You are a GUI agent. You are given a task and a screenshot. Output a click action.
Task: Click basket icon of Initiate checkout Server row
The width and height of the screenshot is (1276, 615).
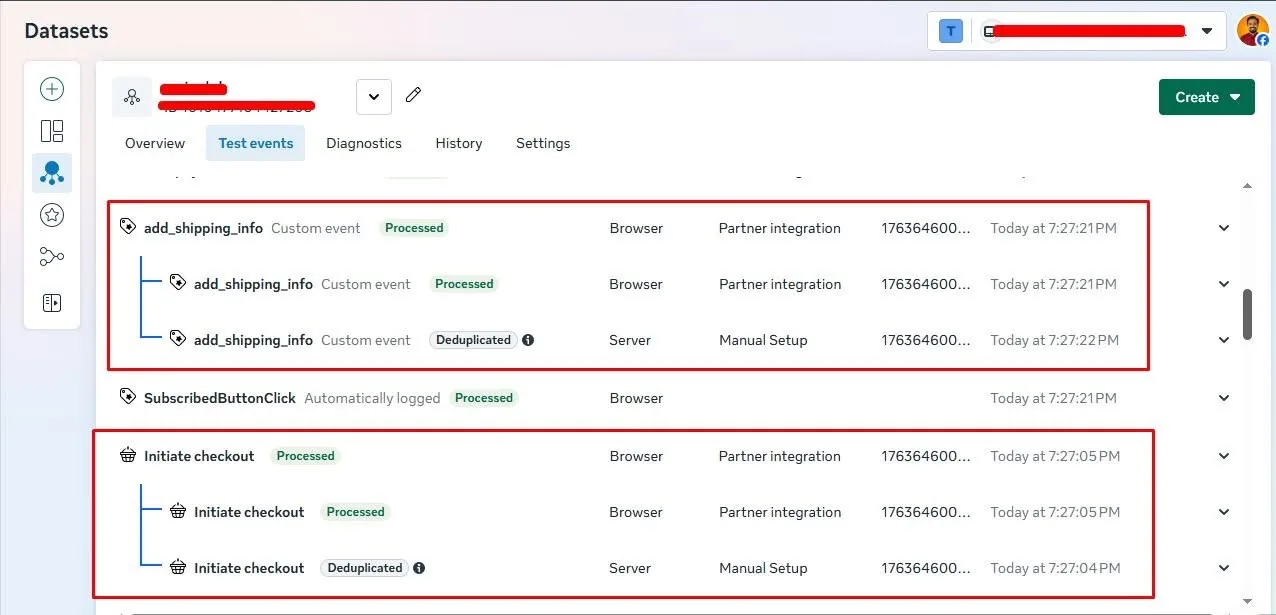pos(178,568)
